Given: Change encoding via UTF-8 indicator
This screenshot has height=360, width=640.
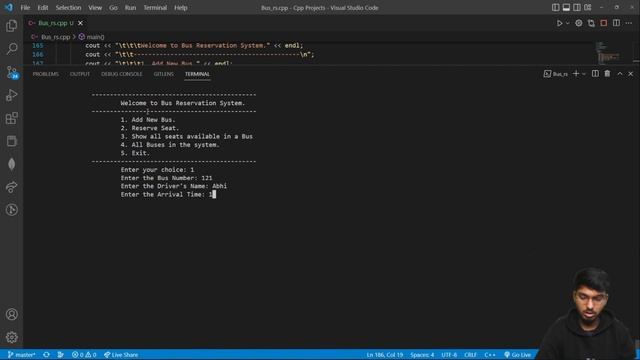Looking at the screenshot, I should pos(449,355).
